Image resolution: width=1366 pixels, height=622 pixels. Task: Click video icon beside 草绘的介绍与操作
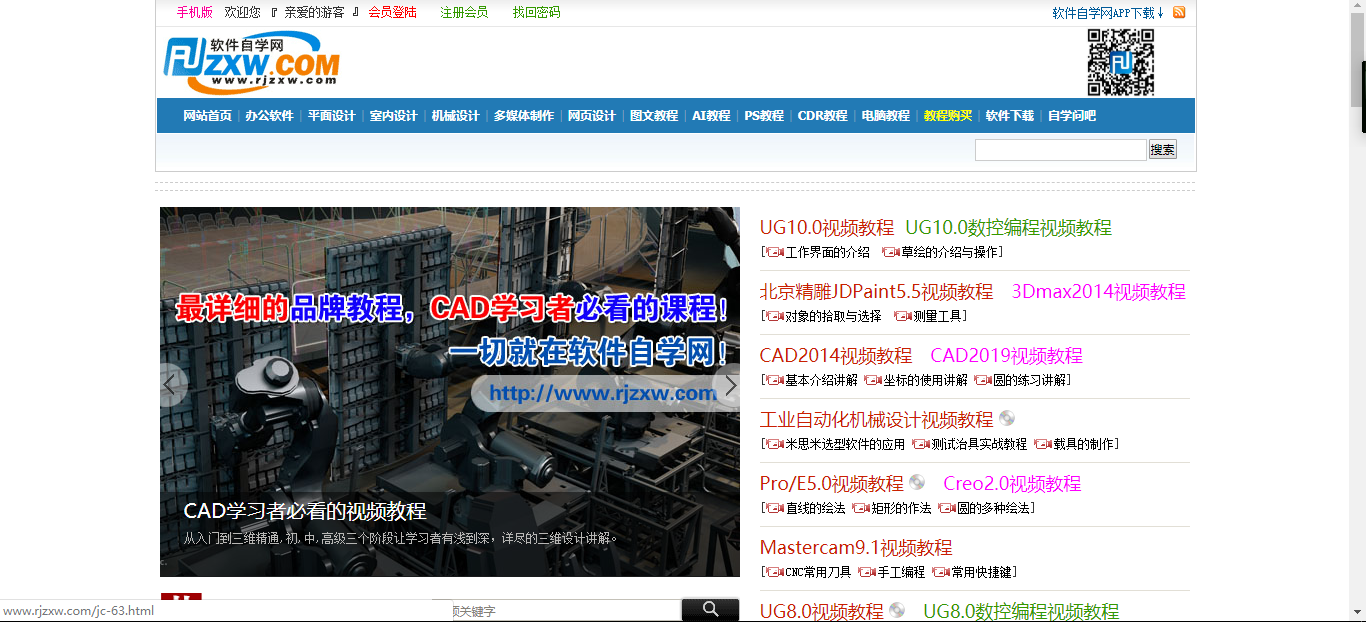tap(890, 252)
